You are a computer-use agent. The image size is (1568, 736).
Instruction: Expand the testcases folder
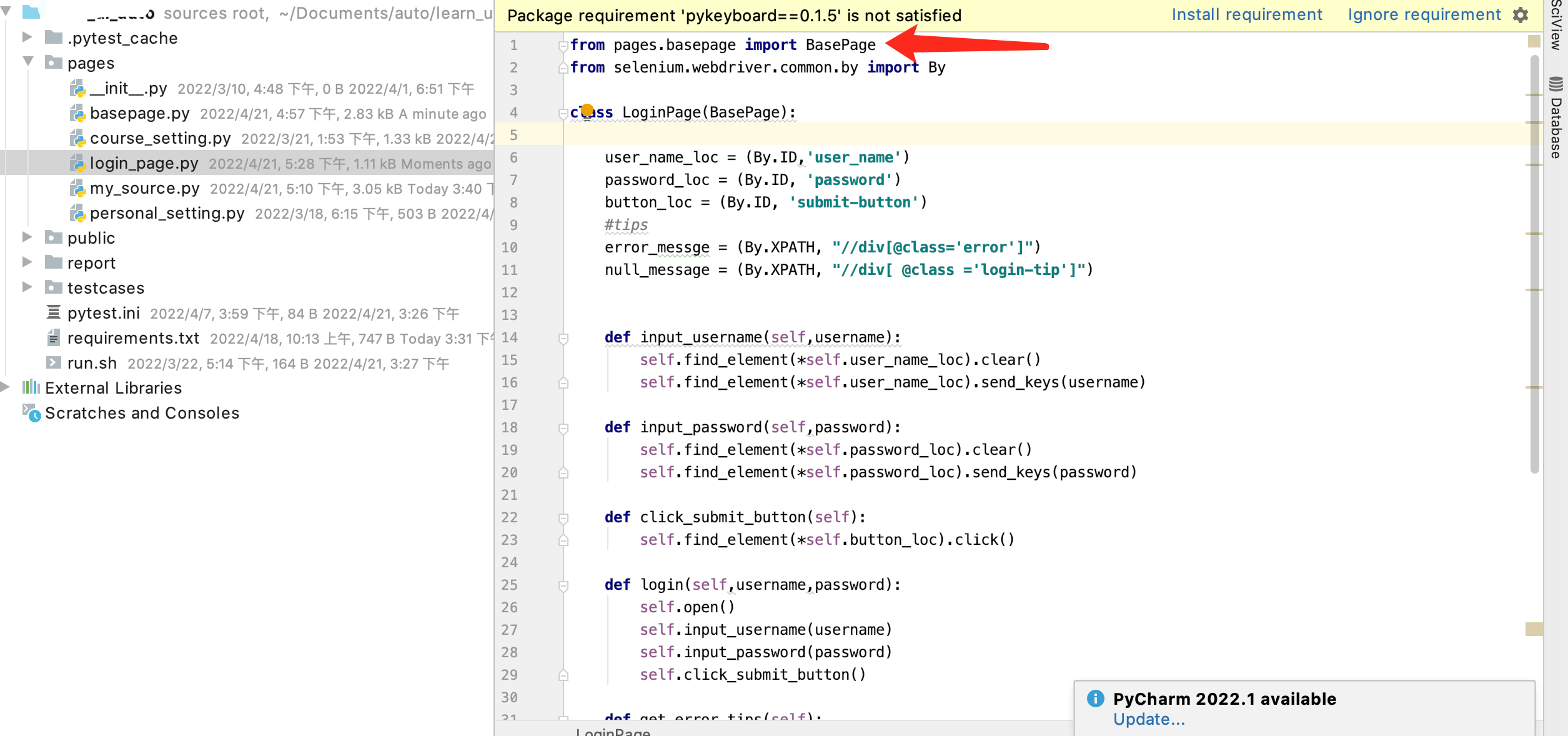(x=27, y=287)
